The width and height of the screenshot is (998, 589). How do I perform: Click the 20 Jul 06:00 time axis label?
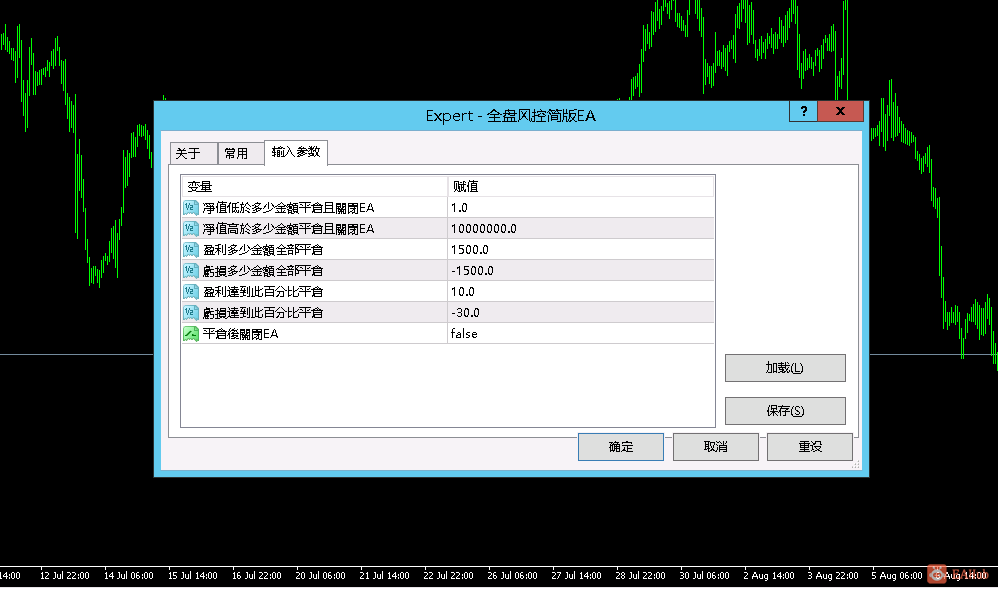click(320, 576)
